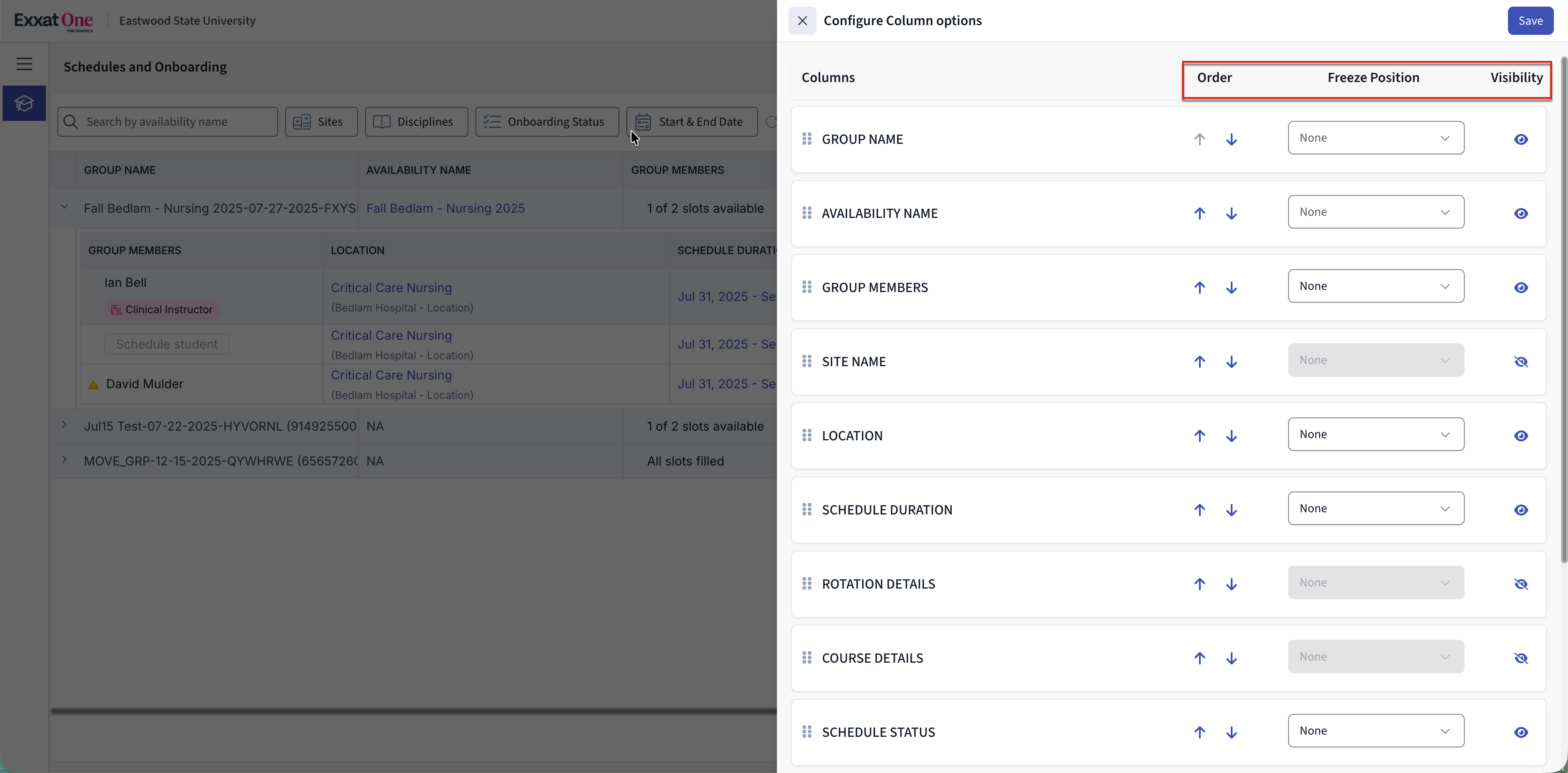Open the Onboarding Status filter
The height and width of the screenshot is (773, 1568).
click(x=546, y=122)
